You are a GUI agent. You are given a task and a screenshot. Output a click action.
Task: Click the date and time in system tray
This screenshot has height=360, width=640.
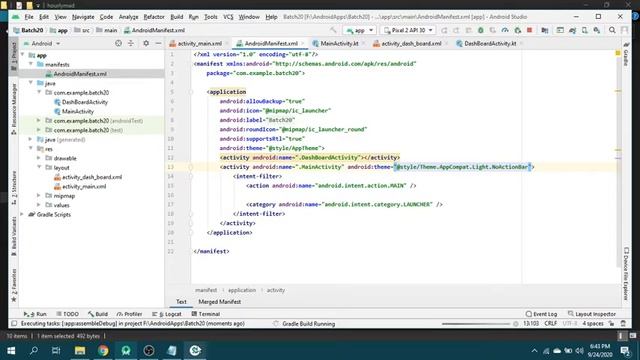[x=600, y=351]
